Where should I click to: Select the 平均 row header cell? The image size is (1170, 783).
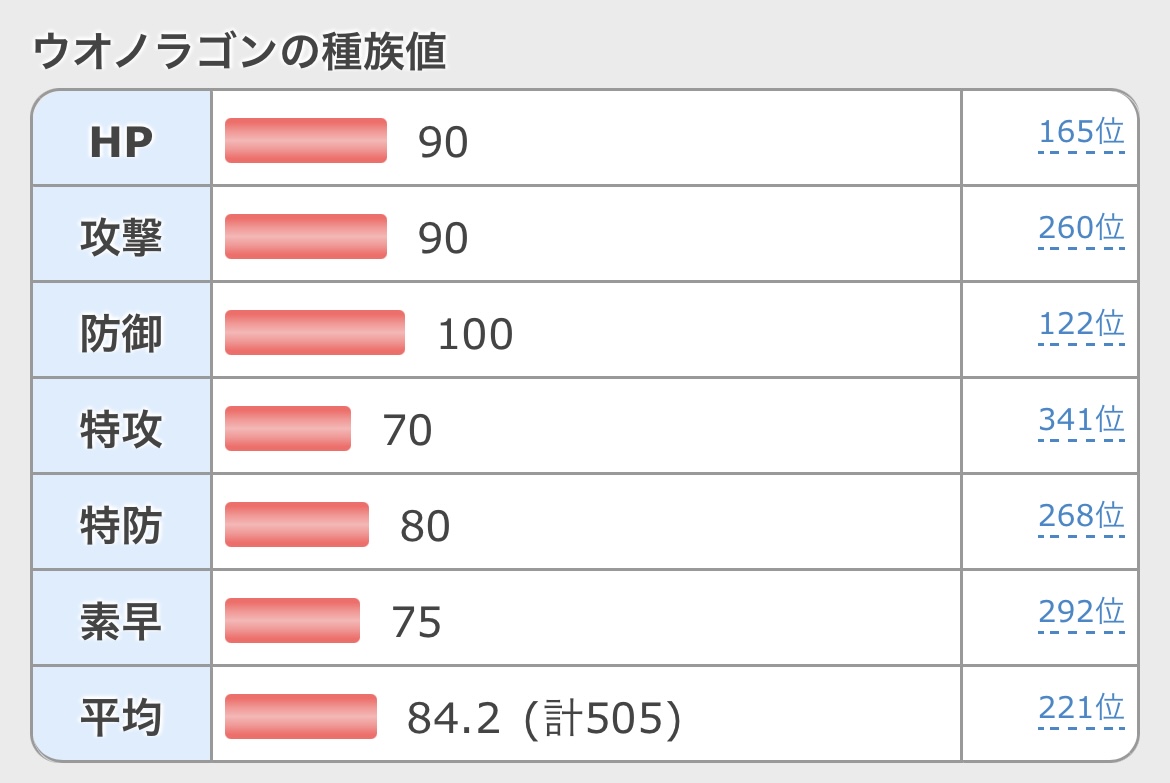pos(121,717)
